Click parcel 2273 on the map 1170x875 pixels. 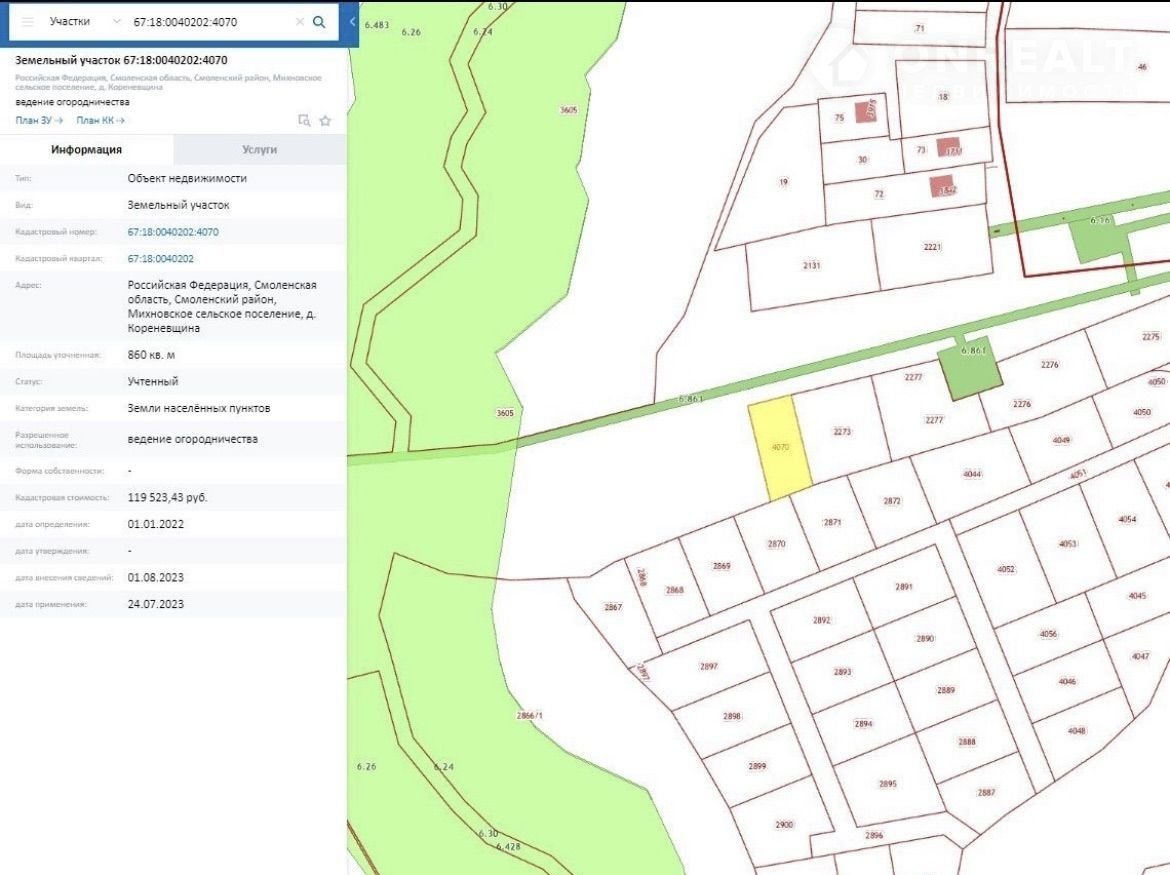[842, 432]
